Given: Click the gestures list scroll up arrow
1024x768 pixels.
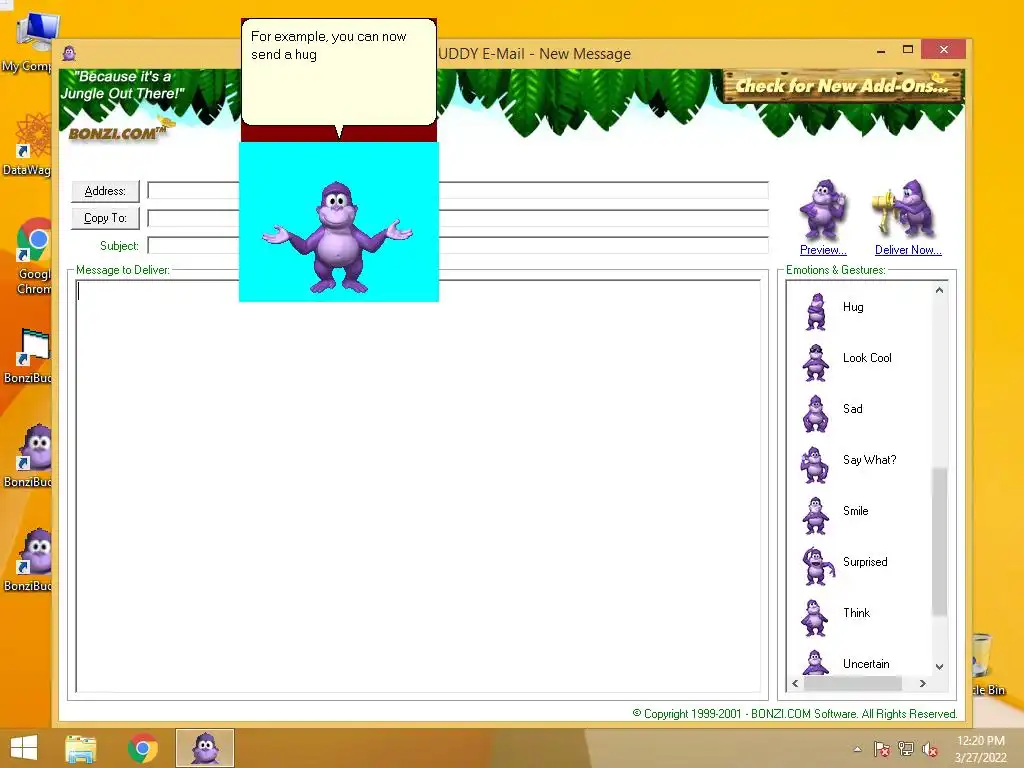Looking at the screenshot, I should pos(939,290).
